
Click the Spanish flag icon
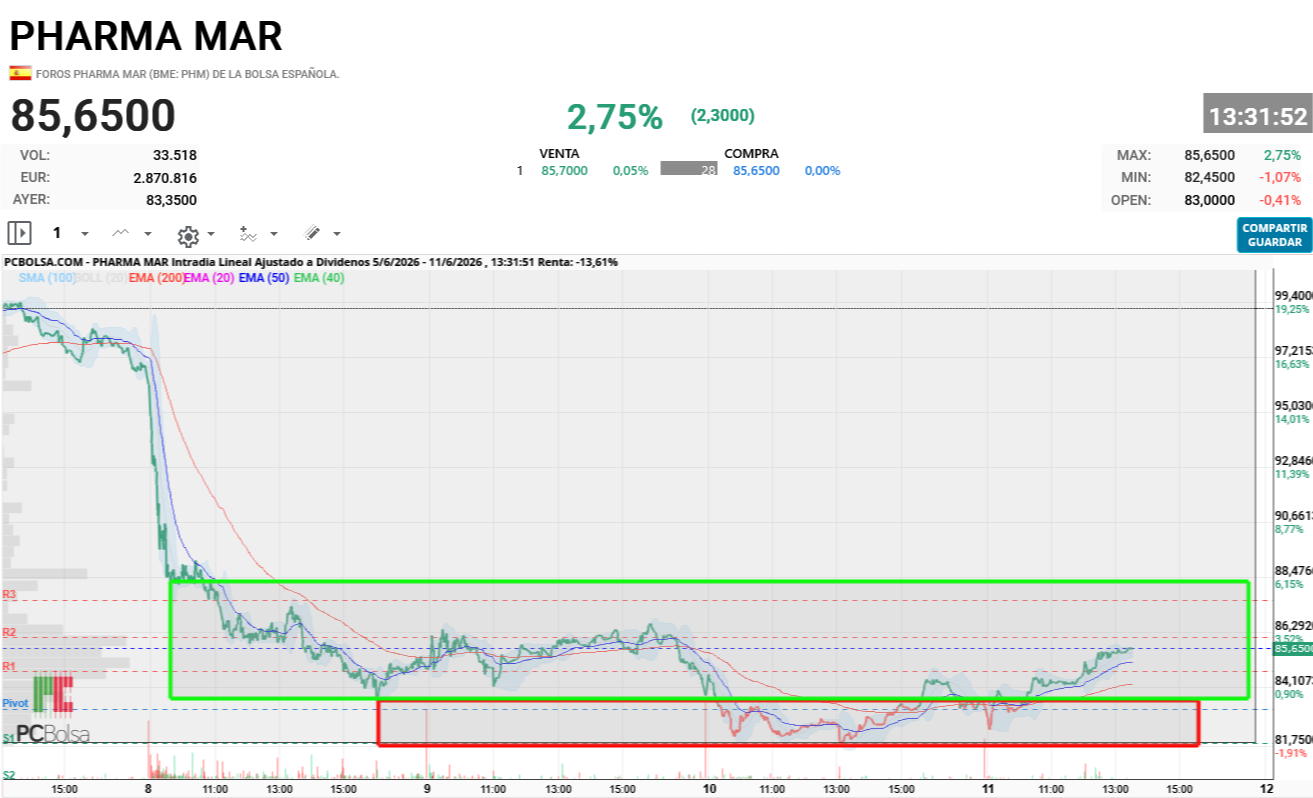point(20,73)
